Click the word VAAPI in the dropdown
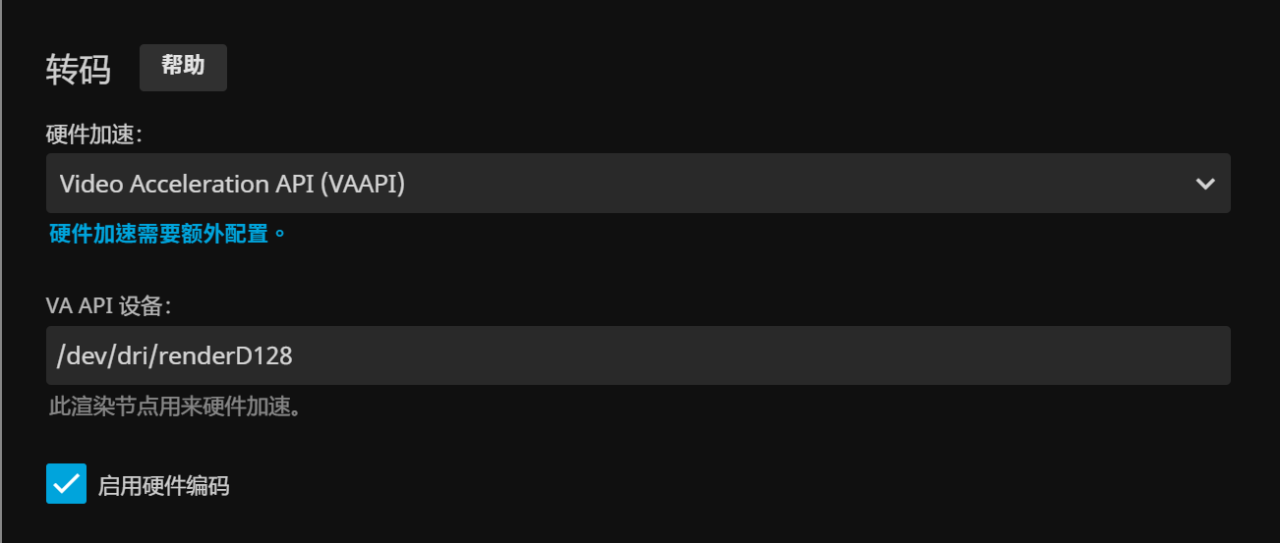 365,184
